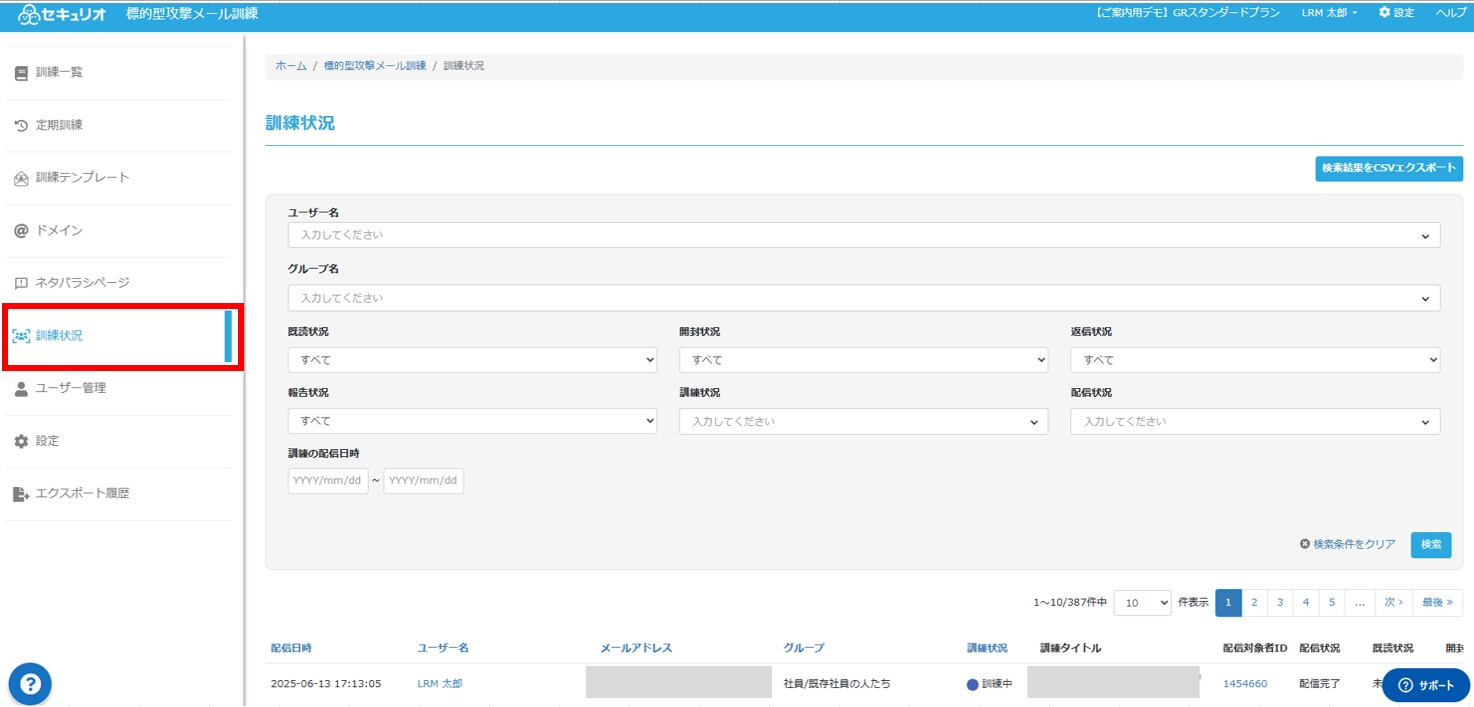
Task: Open the 返信状況 dropdown
Action: coord(1256,360)
